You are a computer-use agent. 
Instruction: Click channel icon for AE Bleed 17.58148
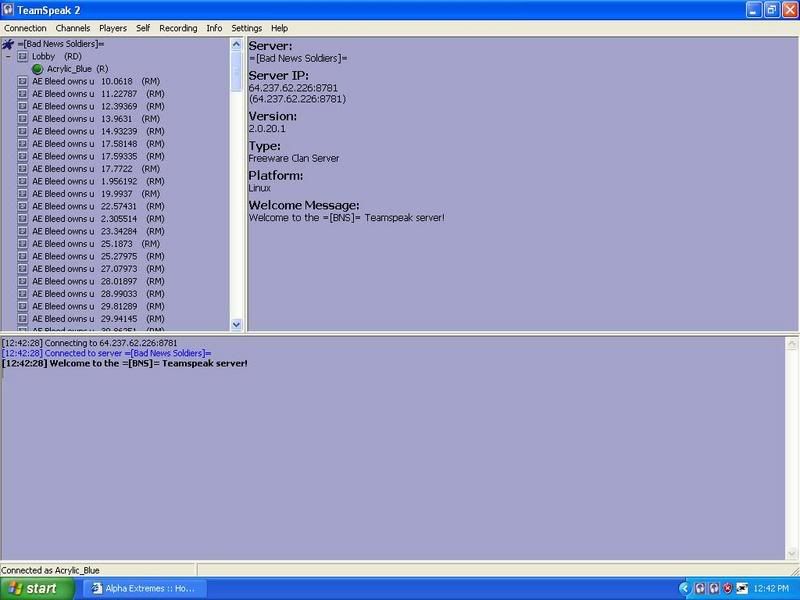click(x=22, y=144)
